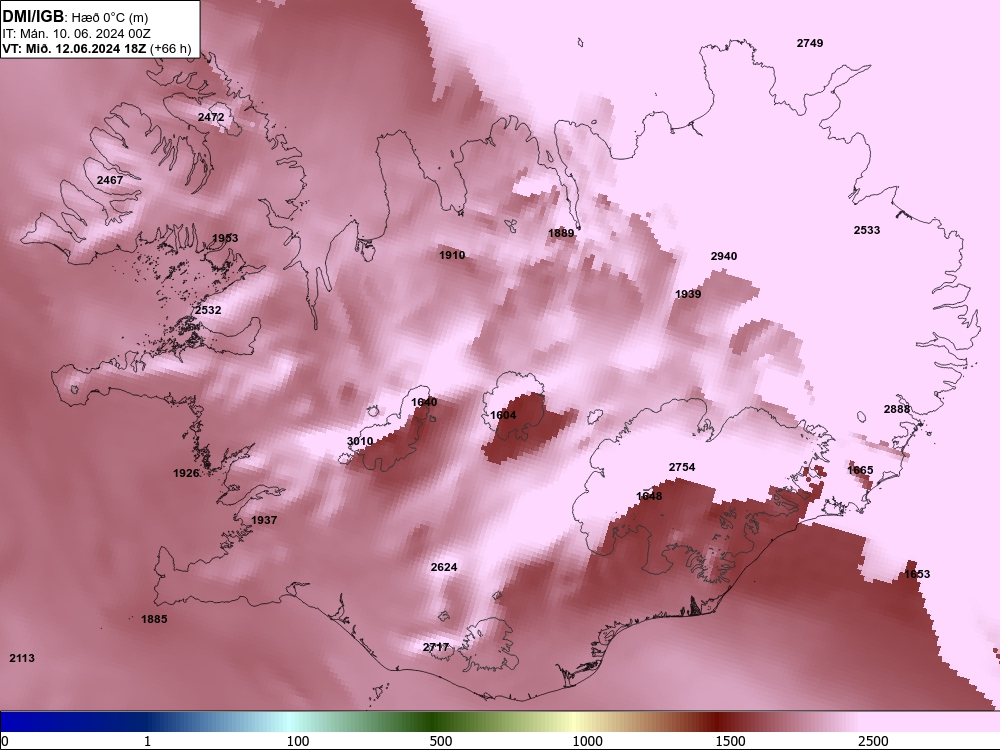
Task: Select the 1665 value label
Action: (860, 470)
